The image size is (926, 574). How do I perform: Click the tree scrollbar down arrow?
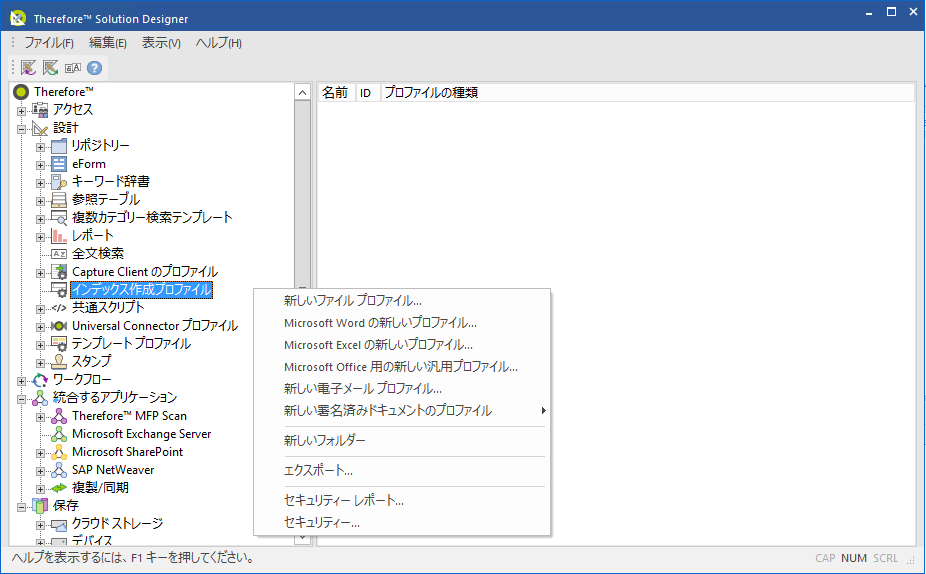pyautogui.click(x=302, y=537)
